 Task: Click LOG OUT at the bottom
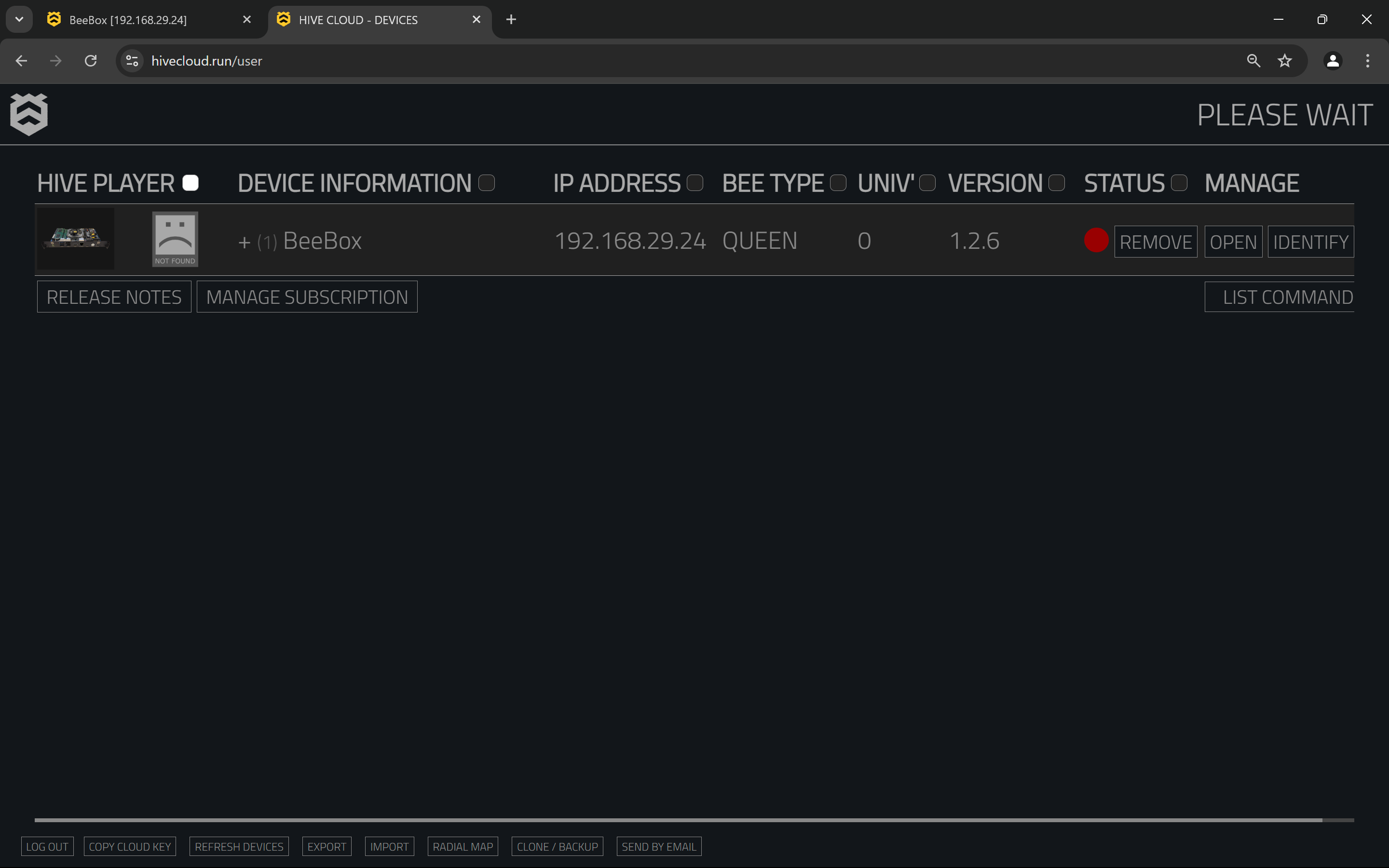click(x=47, y=847)
